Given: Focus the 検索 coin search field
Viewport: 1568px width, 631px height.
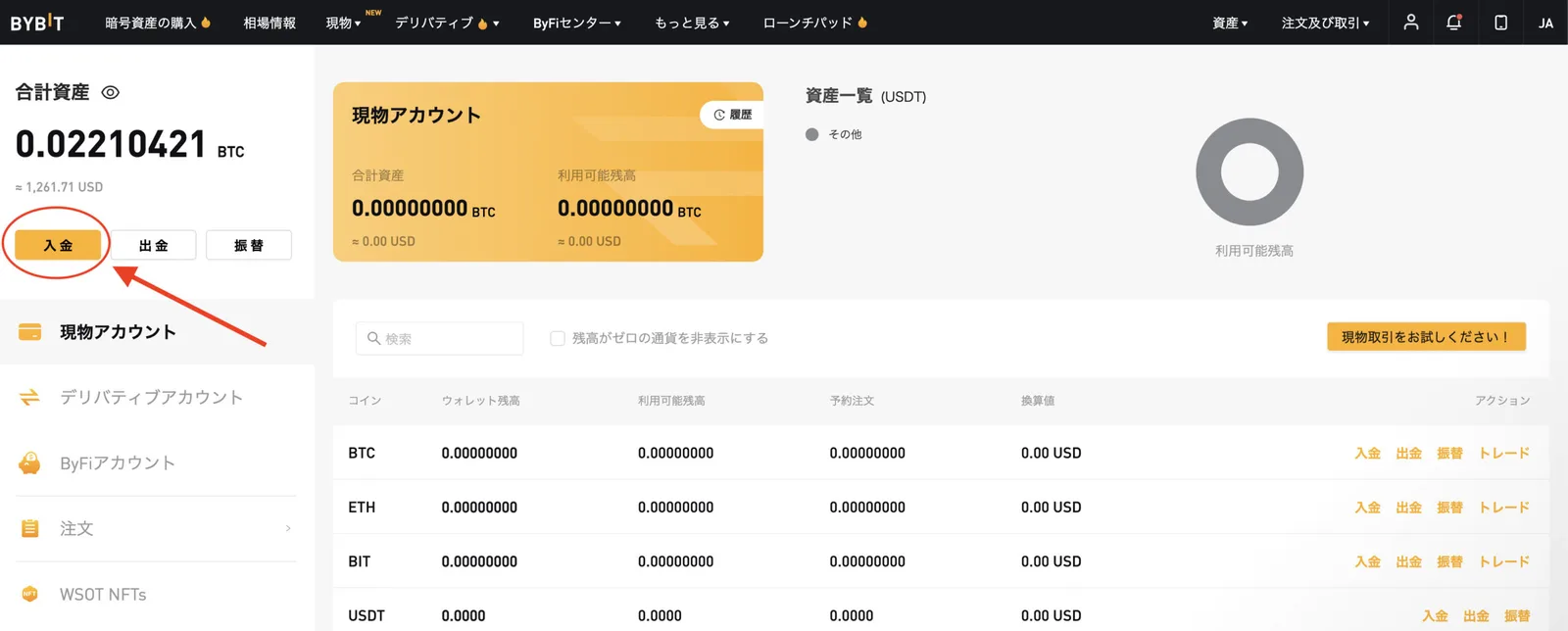Looking at the screenshot, I should [440, 338].
